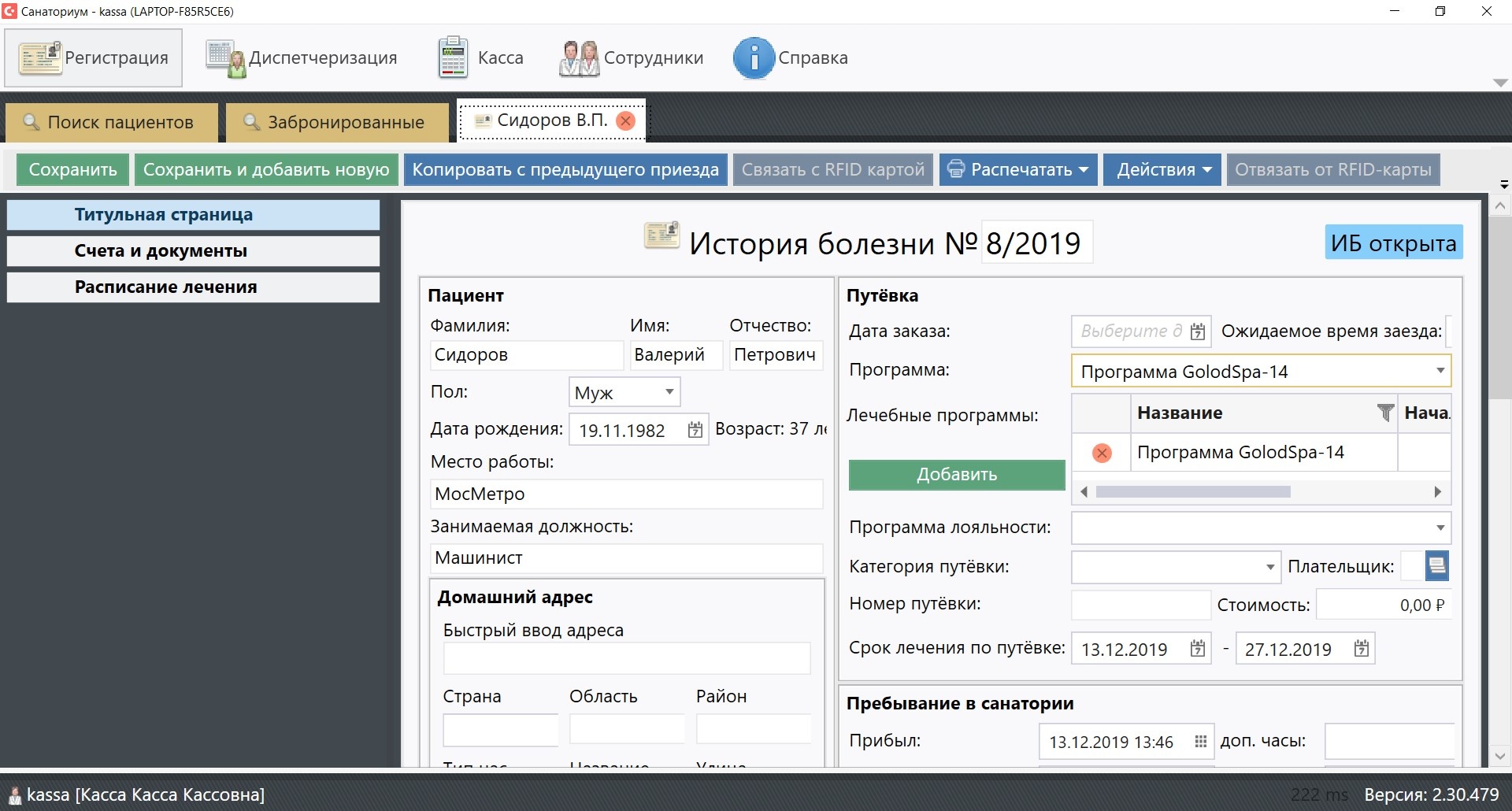This screenshot has height=811, width=1512.
Task: Open Справка info icon
Action: (x=753, y=58)
